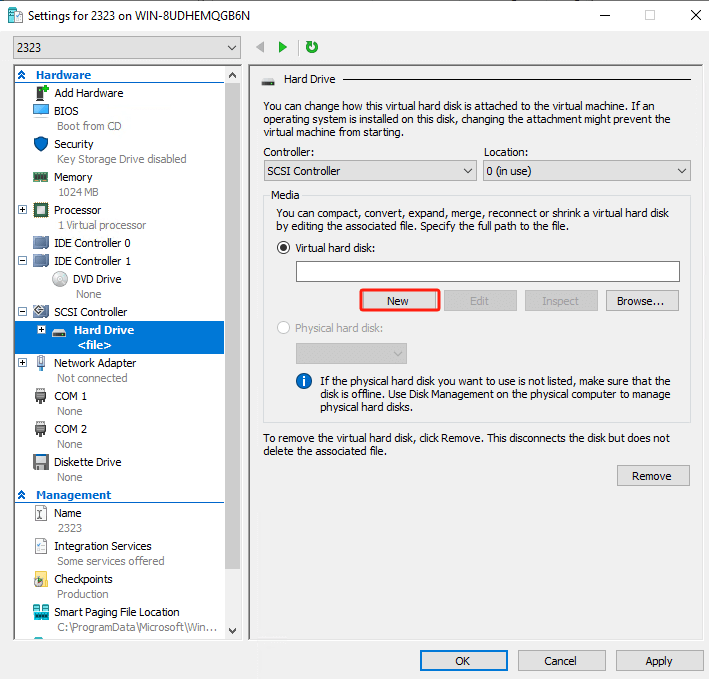Click the Network Adapter icon
The image size is (709, 679).
(41, 363)
